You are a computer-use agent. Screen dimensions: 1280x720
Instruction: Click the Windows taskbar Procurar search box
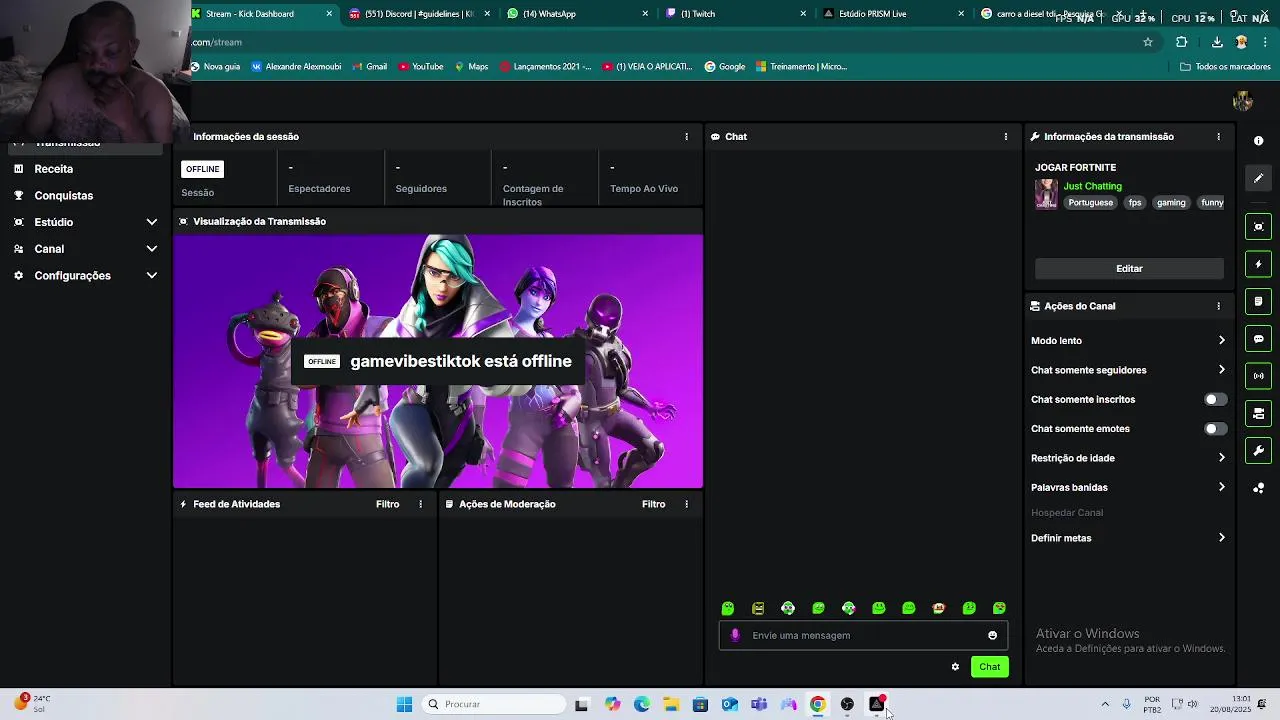click(494, 704)
